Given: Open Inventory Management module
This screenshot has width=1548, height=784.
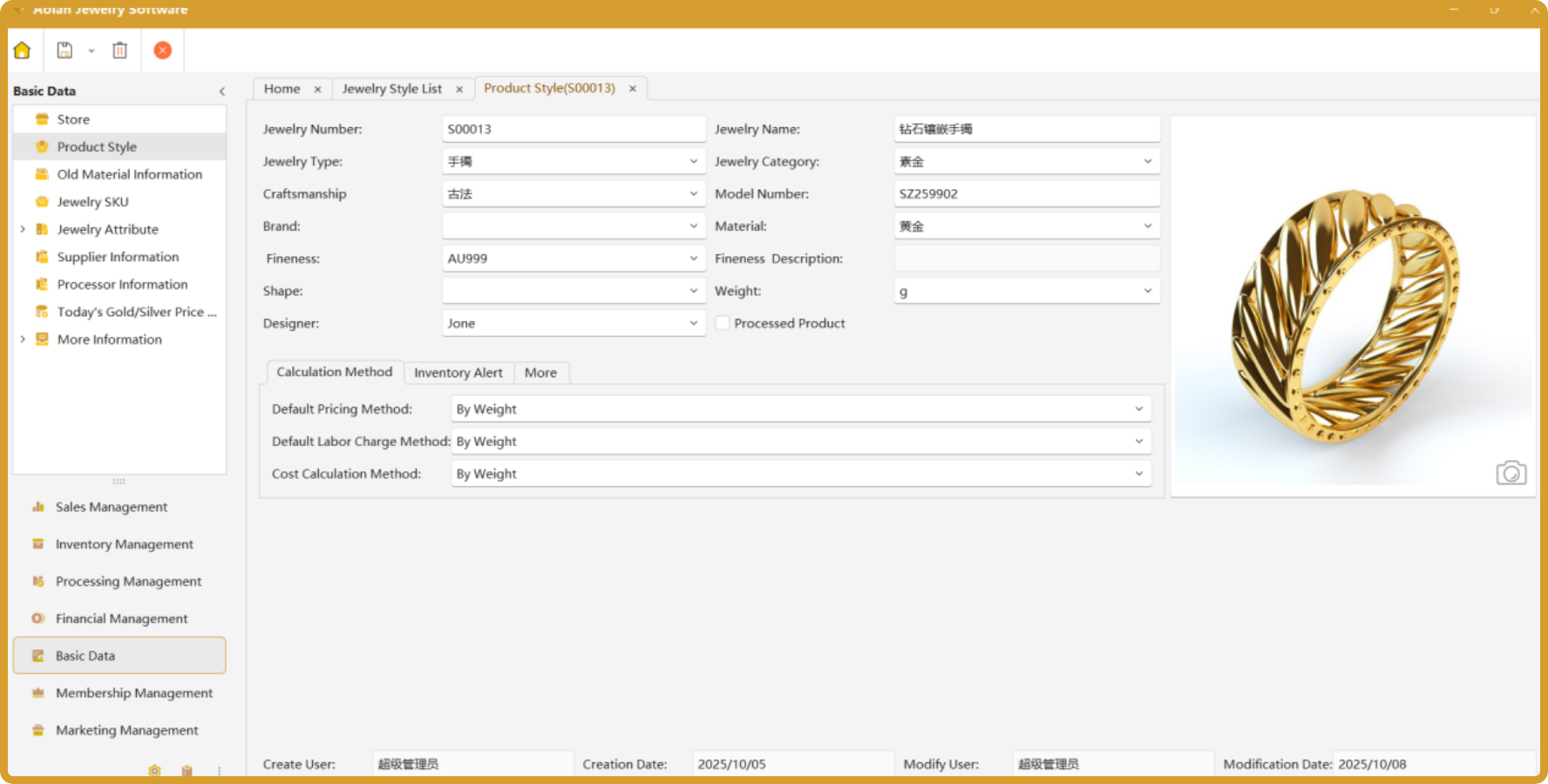Looking at the screenshot, I should click(124, 544).
